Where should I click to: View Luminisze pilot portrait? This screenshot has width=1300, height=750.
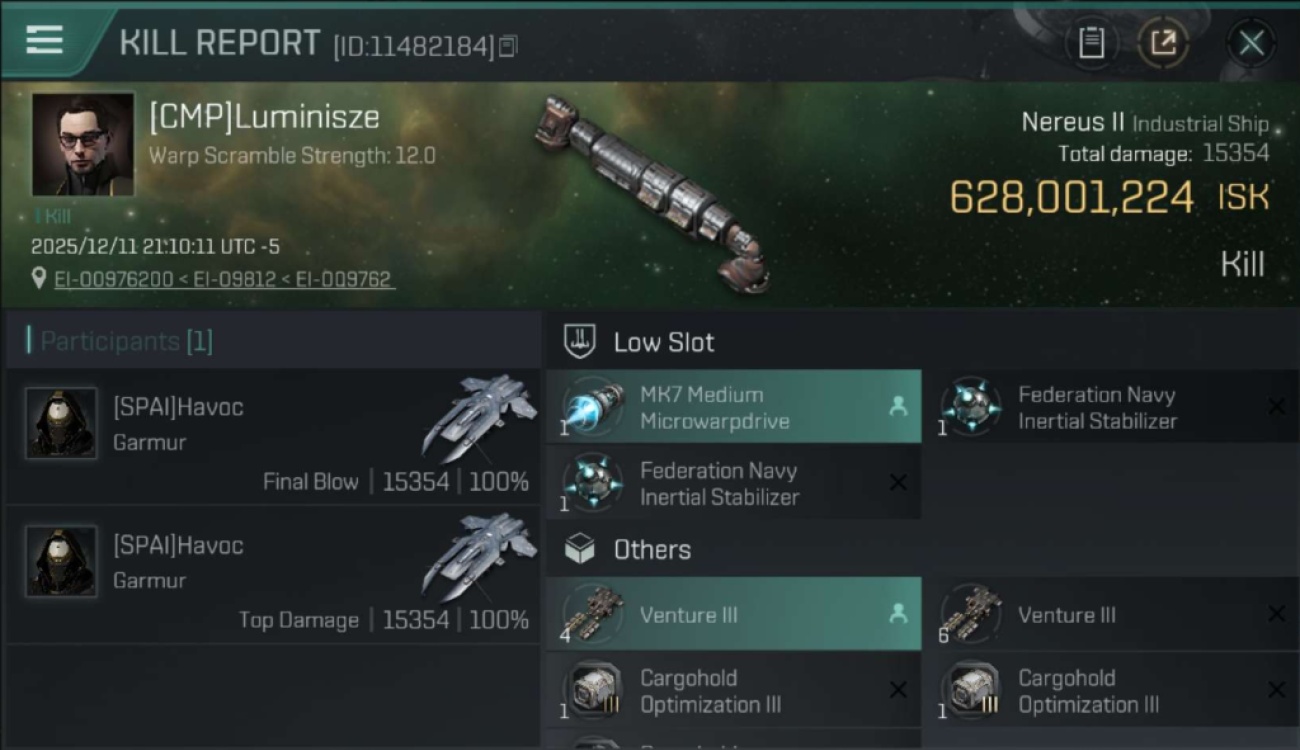83,144
